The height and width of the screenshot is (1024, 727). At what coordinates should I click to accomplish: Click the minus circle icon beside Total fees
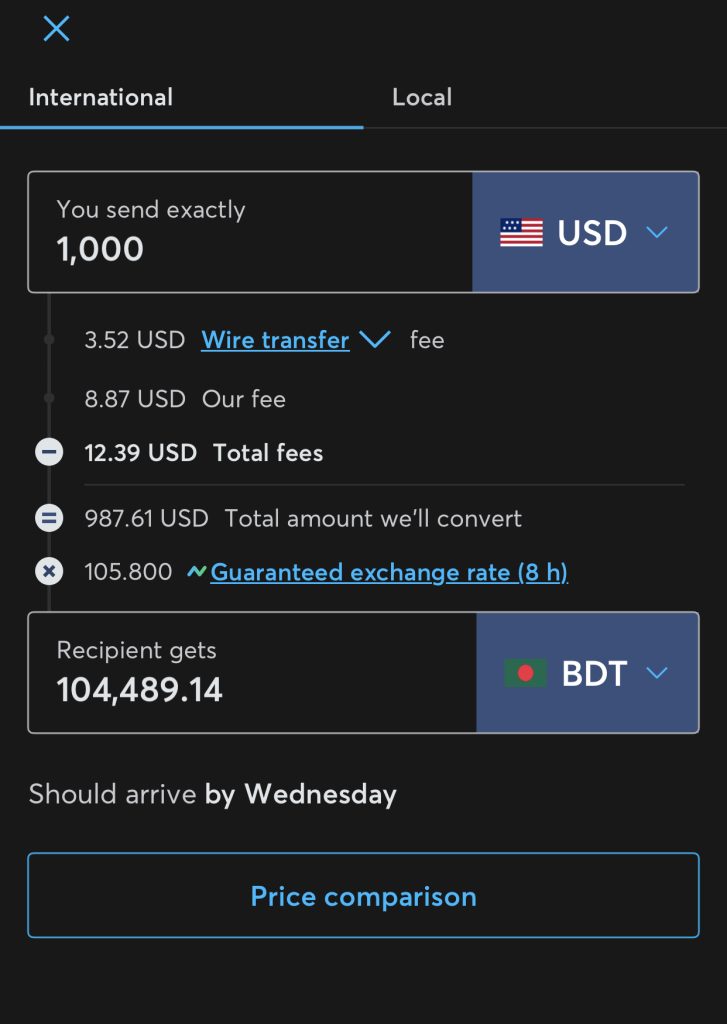tap(48, 453)
